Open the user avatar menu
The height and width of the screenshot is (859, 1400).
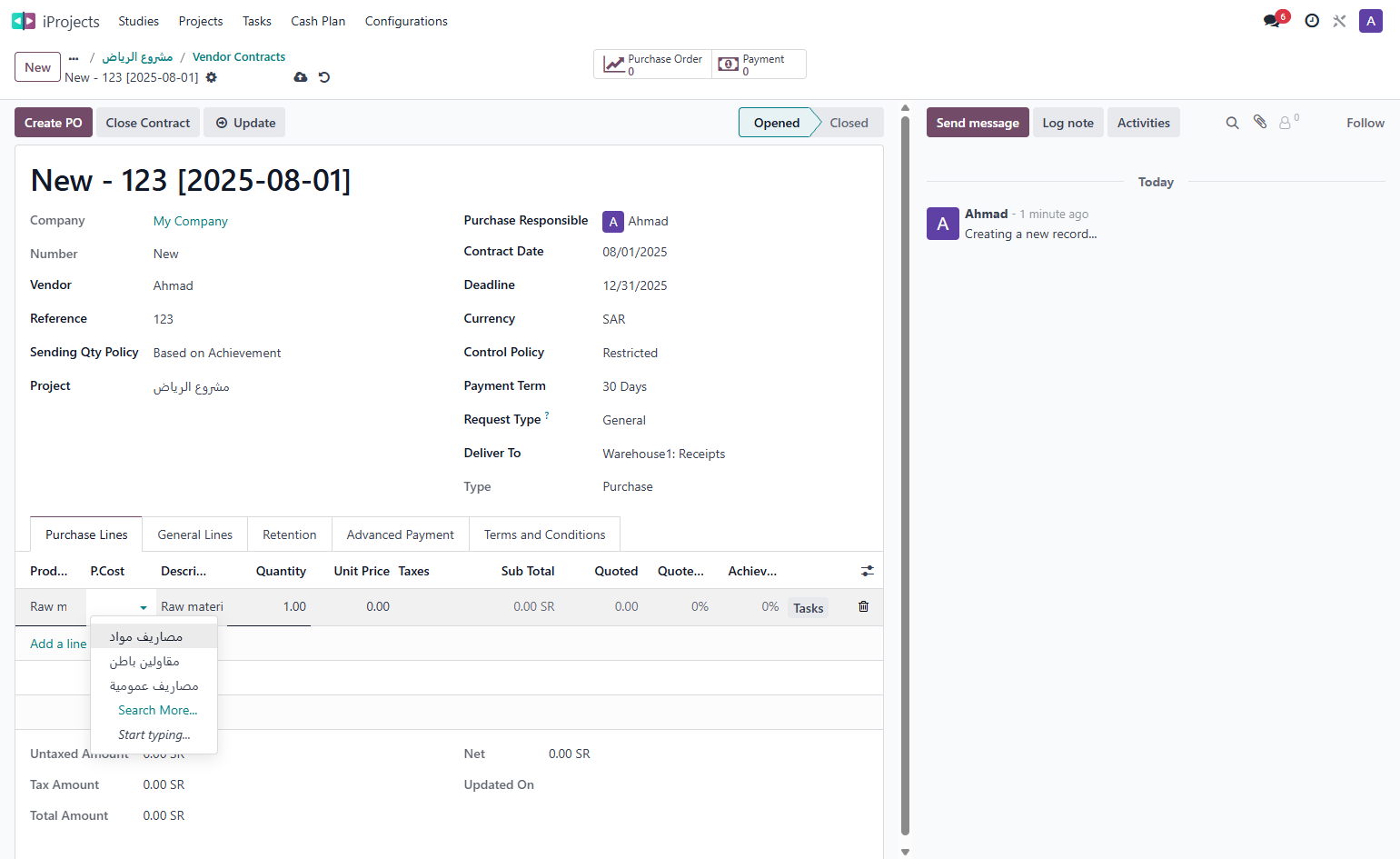[x=1371, y=21]
